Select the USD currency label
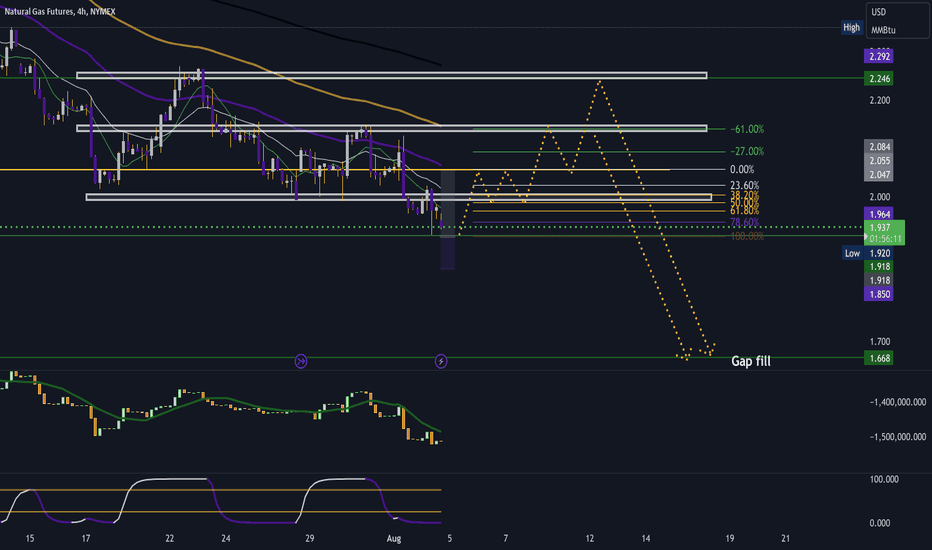932x550 pixels. pyautogui.click(x=879, y=12)
